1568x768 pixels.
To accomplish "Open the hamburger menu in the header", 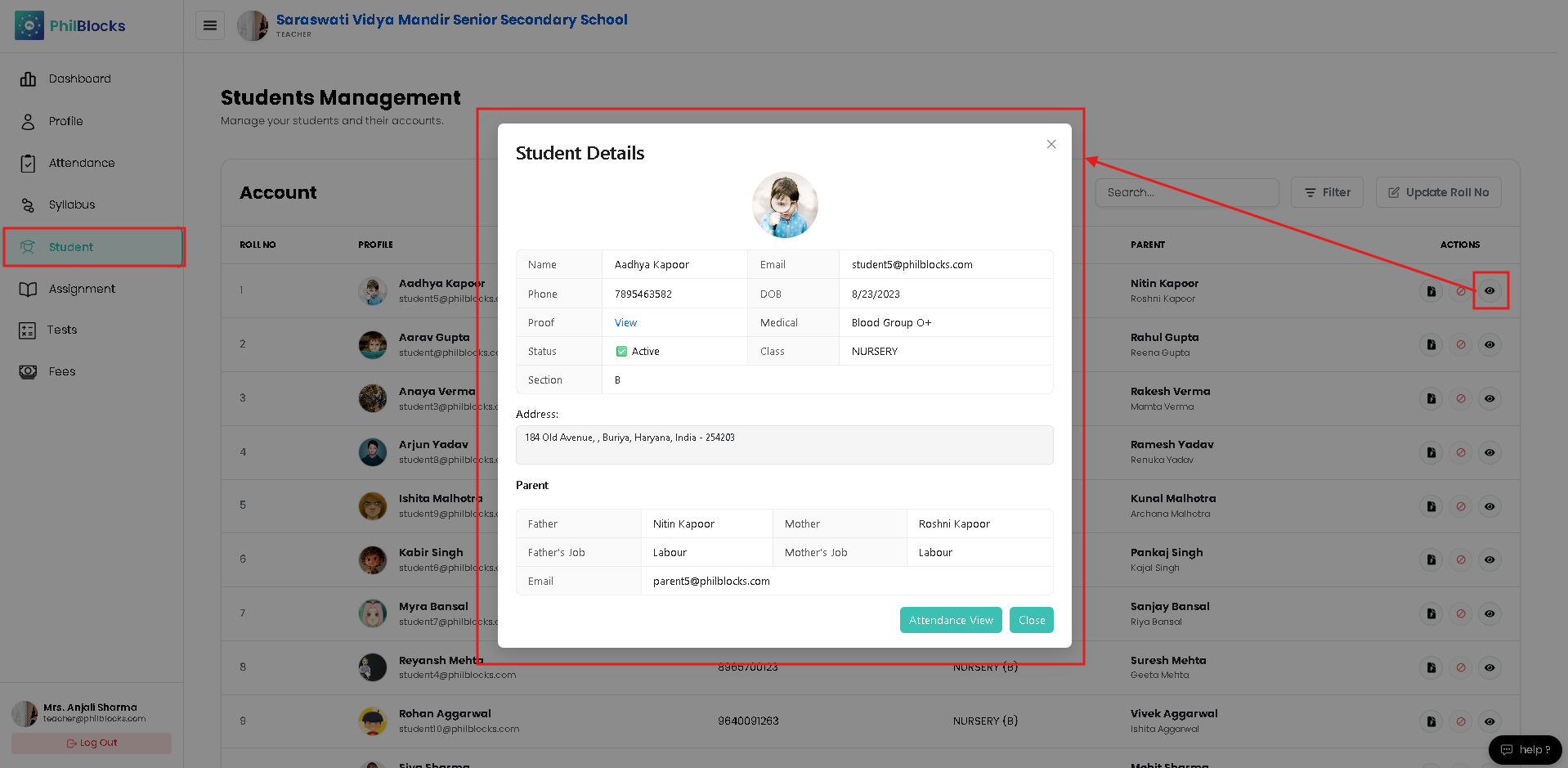I will (210, 25).
